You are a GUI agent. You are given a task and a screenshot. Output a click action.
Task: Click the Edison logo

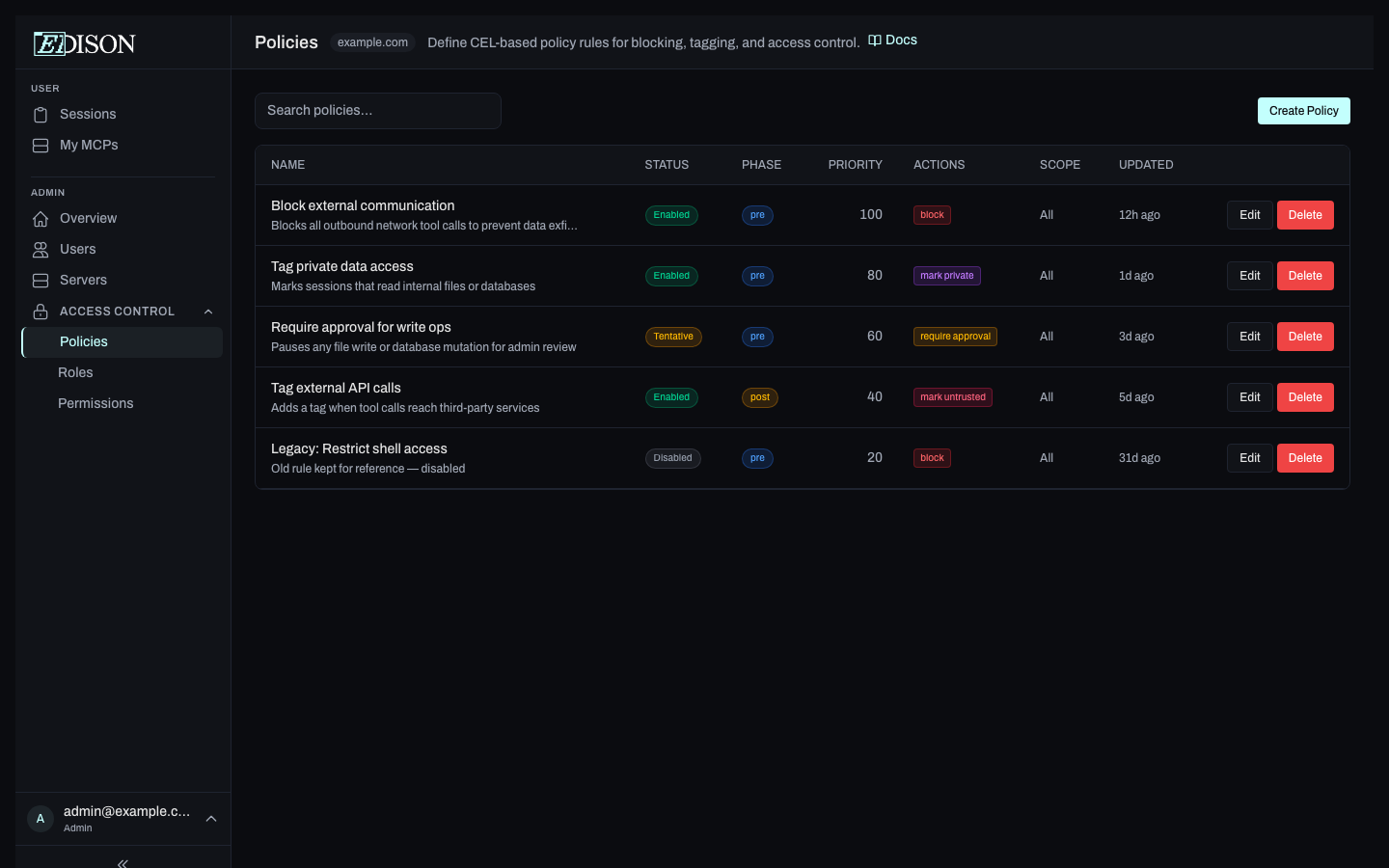pos(84,43)
